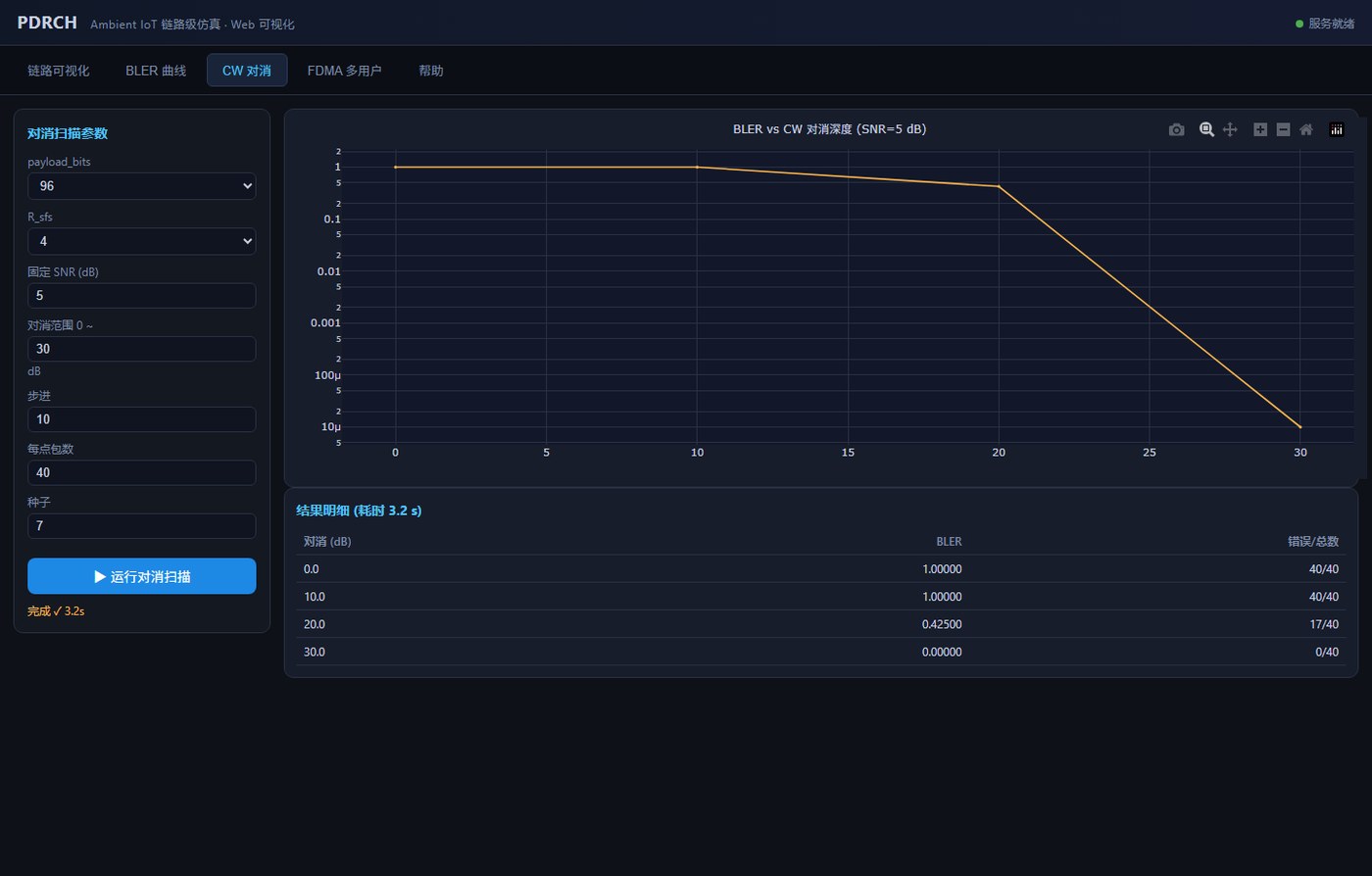Expand the R_sfs dropdown showing 4

(142, 241)
